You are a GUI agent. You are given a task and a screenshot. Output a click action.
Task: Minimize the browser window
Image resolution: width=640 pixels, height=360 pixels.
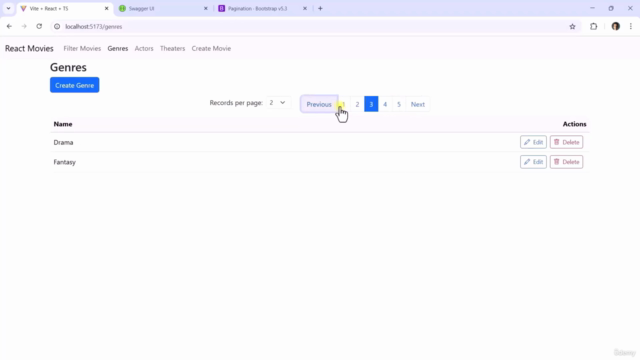[x=592, y=8]
